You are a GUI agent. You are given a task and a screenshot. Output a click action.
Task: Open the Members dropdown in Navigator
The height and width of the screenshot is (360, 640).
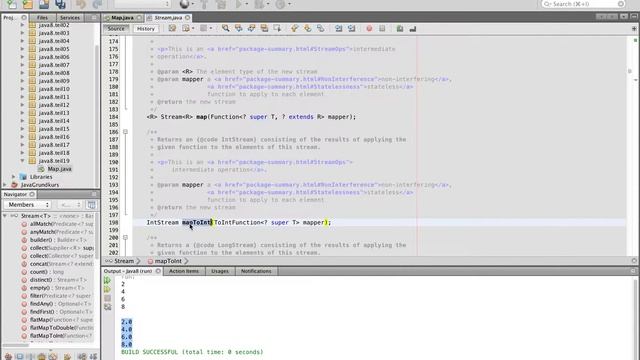pyautogui.click(x=27, y=204)
